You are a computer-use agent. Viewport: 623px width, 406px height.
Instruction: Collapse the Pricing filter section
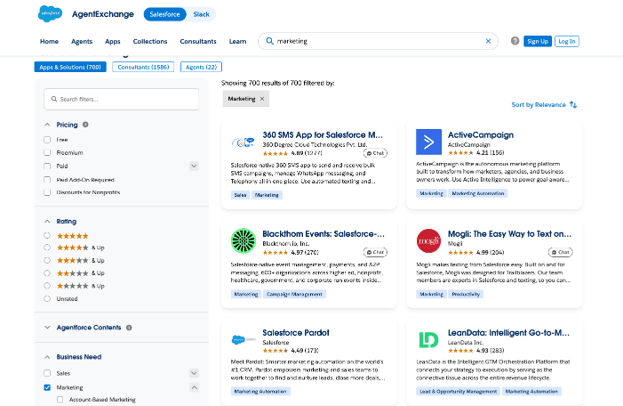point(47,125)
